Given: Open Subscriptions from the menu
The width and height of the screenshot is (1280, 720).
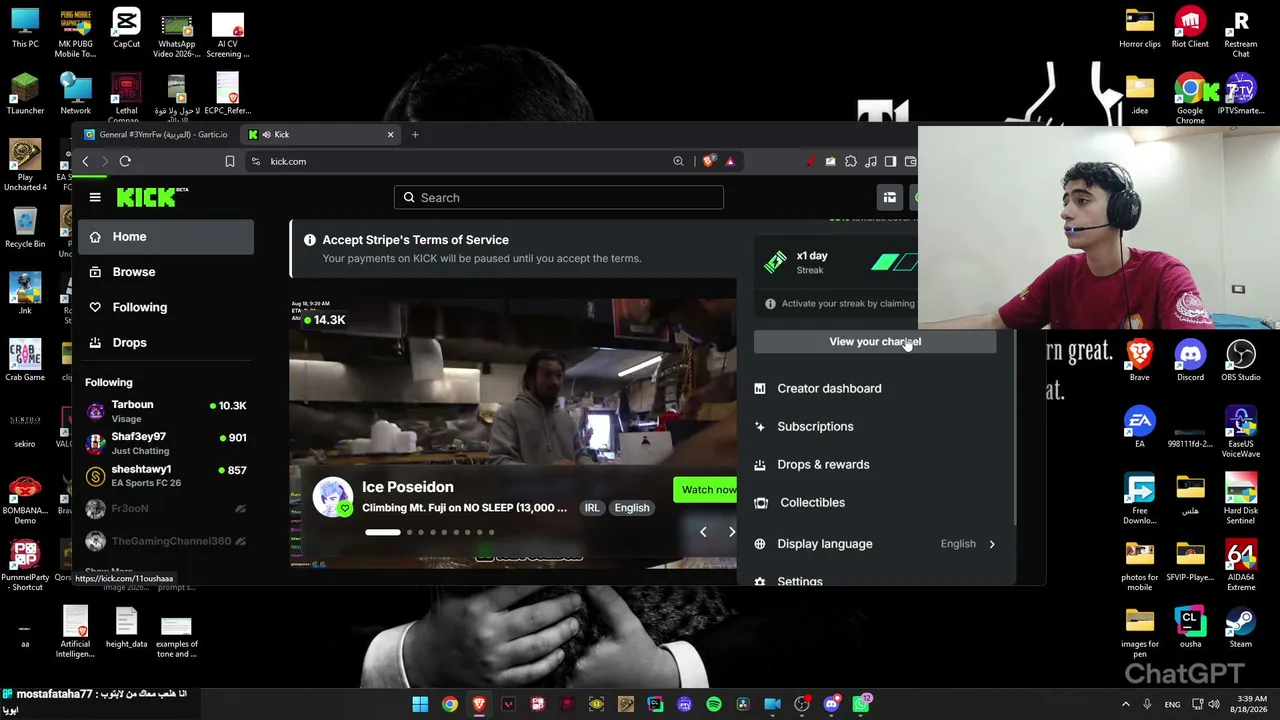Looking at the screenshot, I should click(x=876, y=426).
